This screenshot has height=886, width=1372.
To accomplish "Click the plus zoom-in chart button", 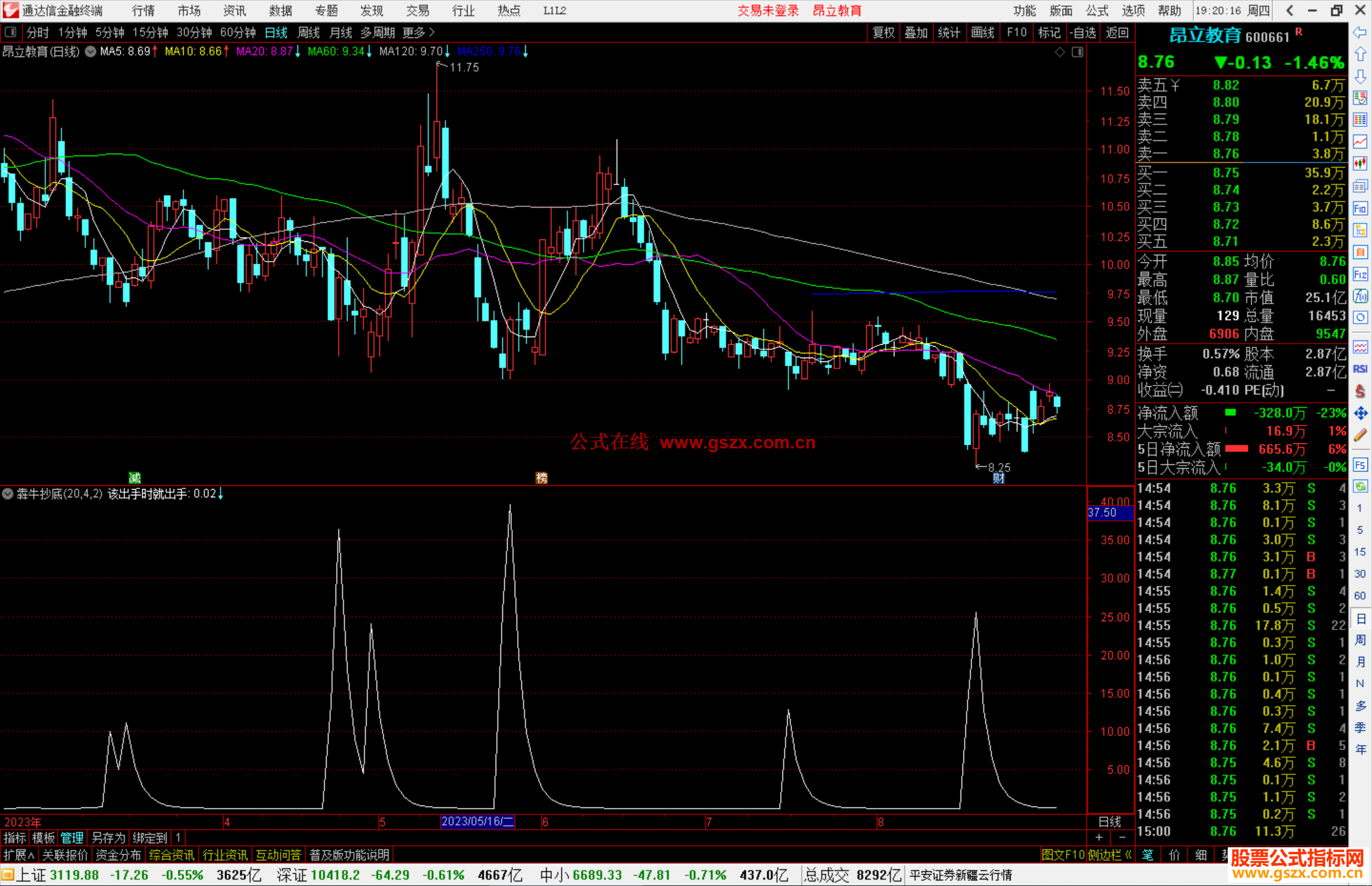I will tap(1099, 838).
